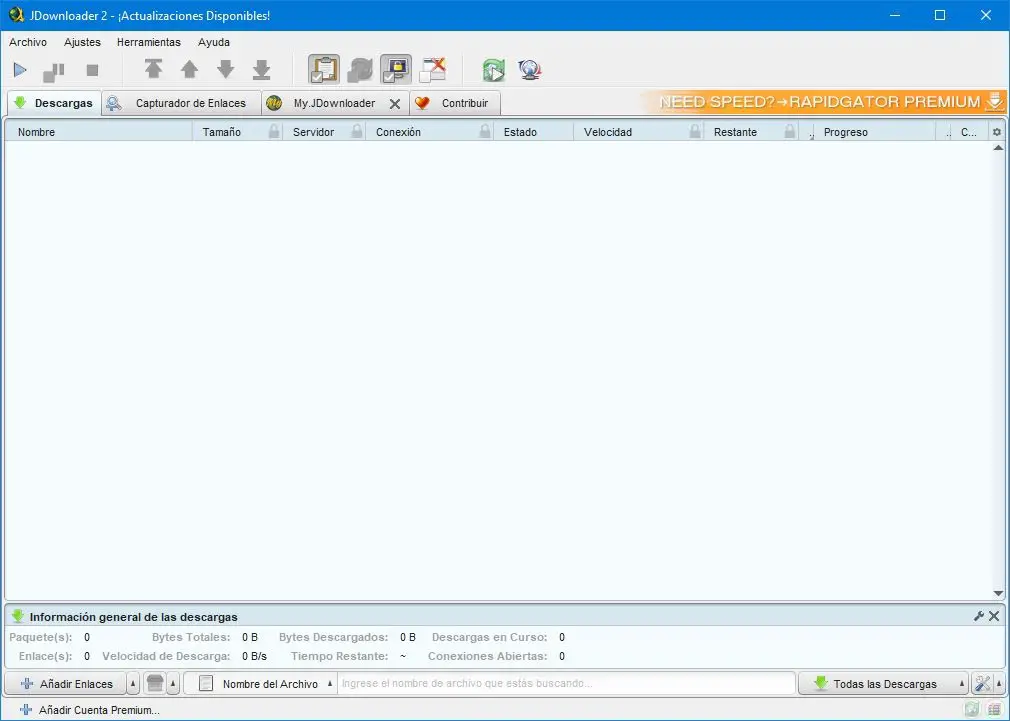Close the My.JDownloader tab
This screenshot has width=1010, height=721.
pos(395,104)
